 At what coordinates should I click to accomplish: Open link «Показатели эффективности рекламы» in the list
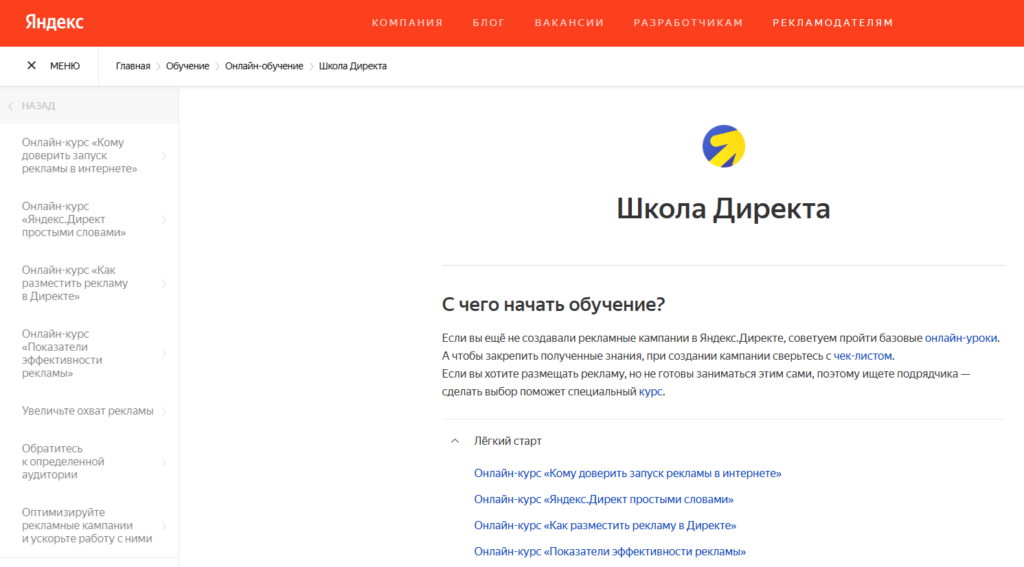(609, 551)
